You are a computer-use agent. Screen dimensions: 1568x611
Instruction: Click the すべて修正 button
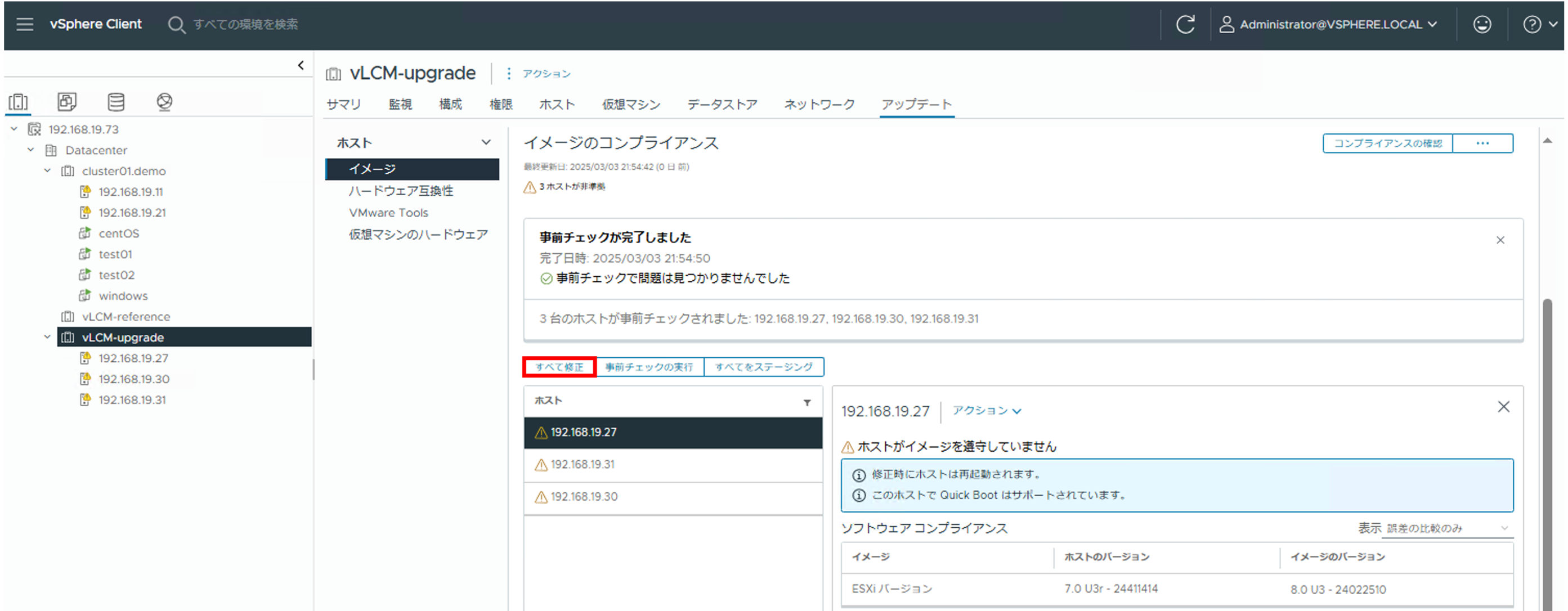click(x=559, y=367)
